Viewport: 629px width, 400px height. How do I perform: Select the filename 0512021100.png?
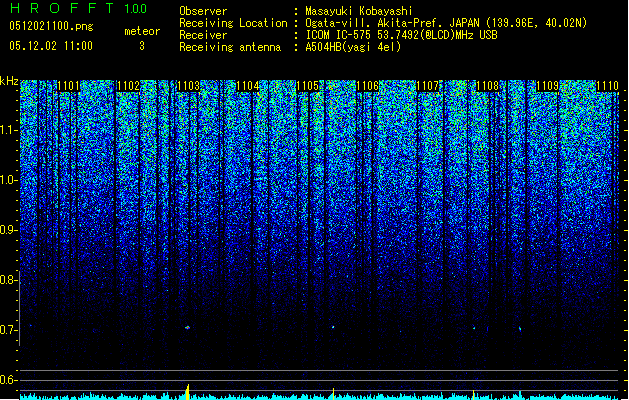51,26
